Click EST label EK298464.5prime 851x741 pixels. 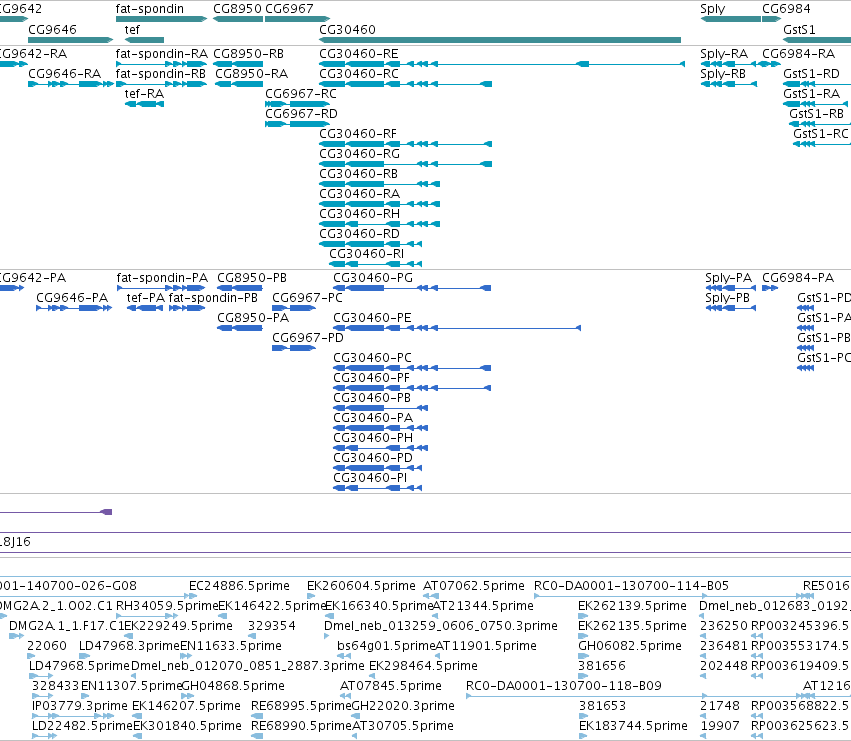pyautogui.click(x=423, y=666)
